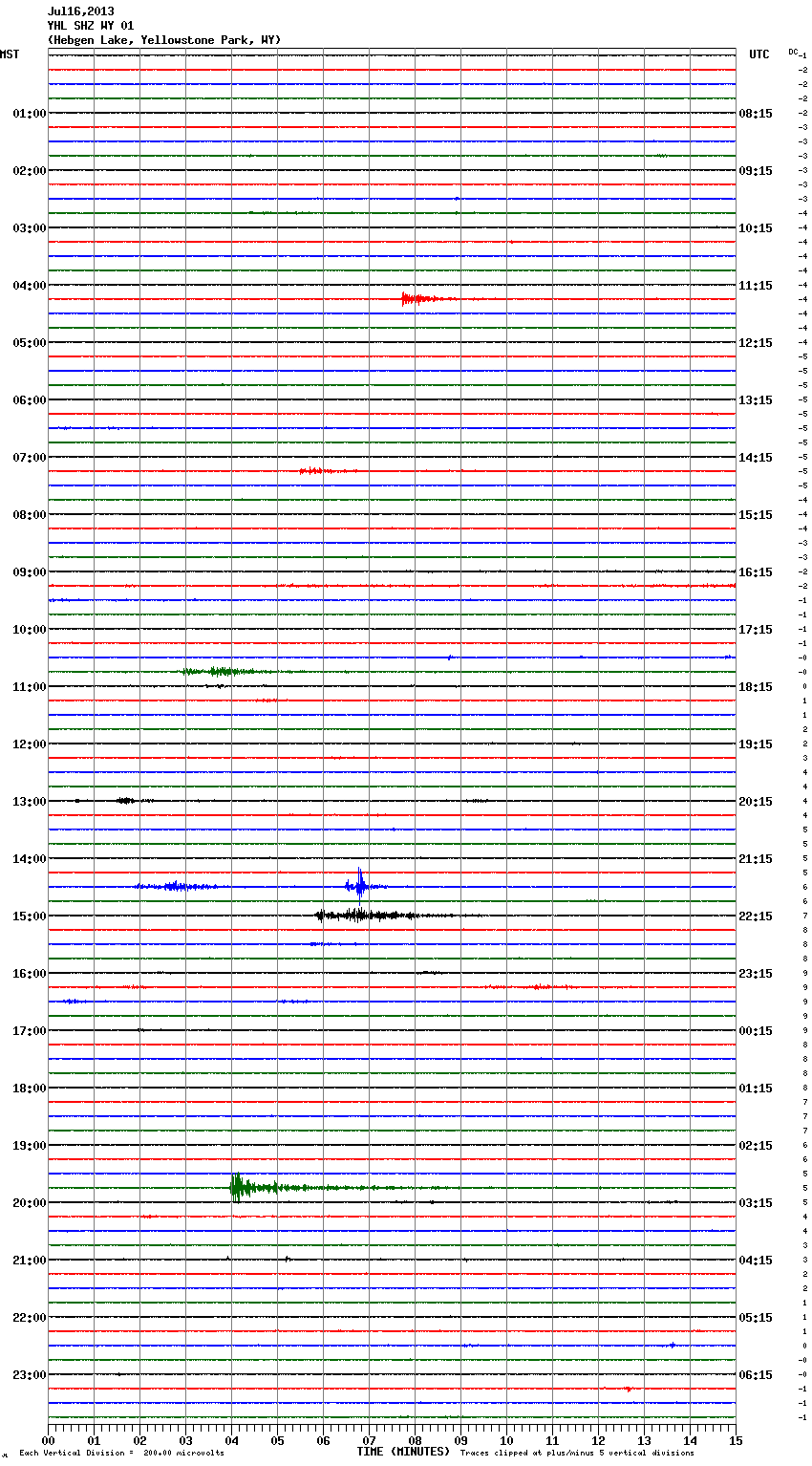Click minute "00" on the bottom axis

[x=48, y=1440]
